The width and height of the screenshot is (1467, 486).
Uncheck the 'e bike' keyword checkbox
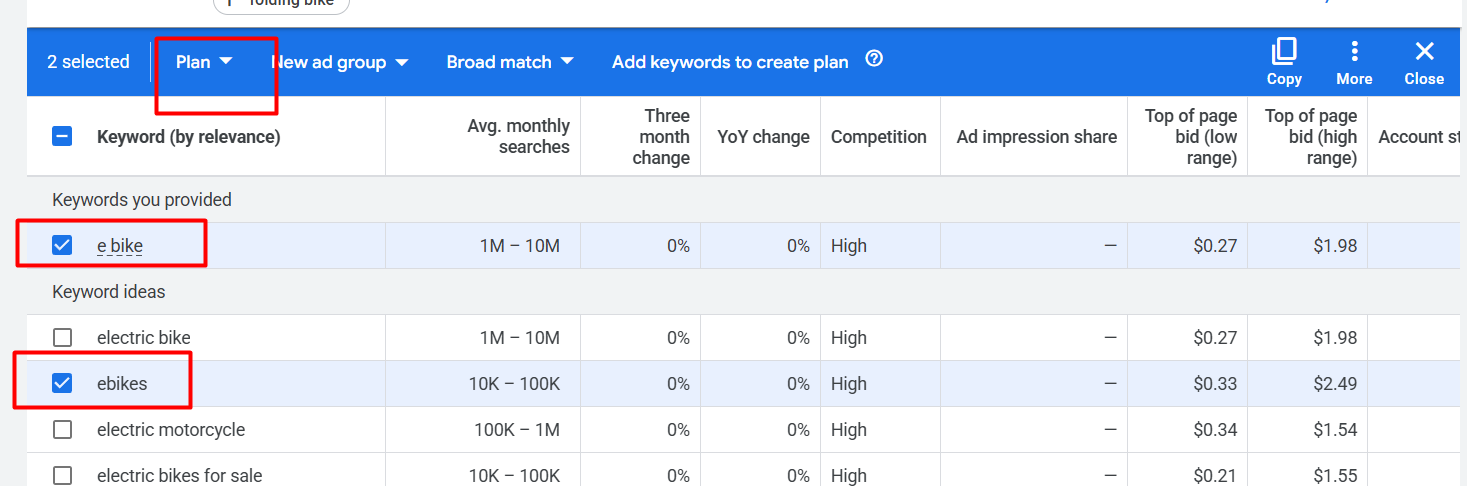(x=62, y=245)
